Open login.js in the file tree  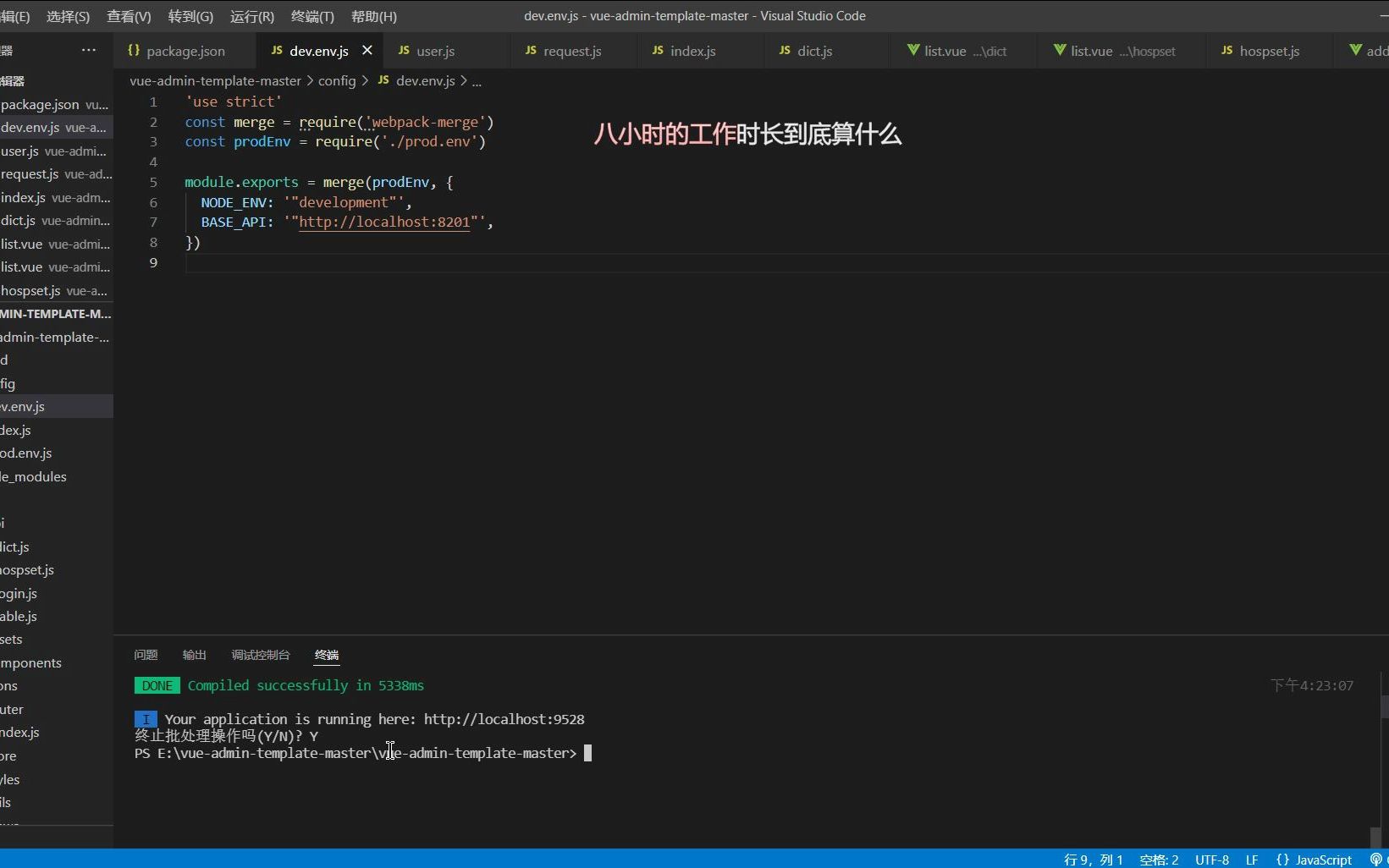click(56, 594)
